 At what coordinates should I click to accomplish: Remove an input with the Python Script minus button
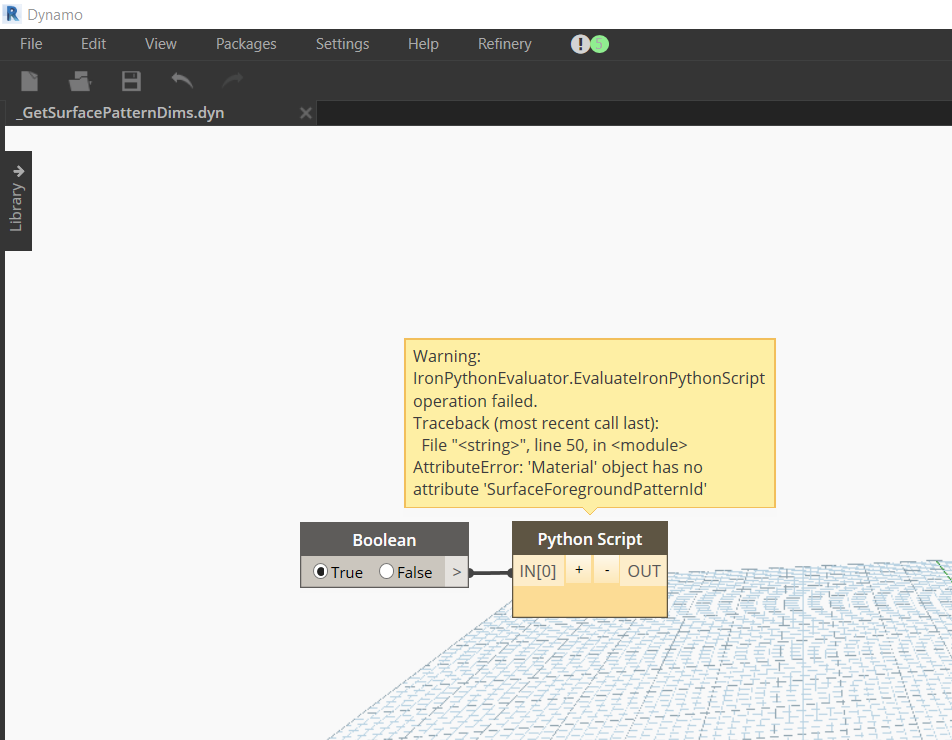(x=607, y=570)
